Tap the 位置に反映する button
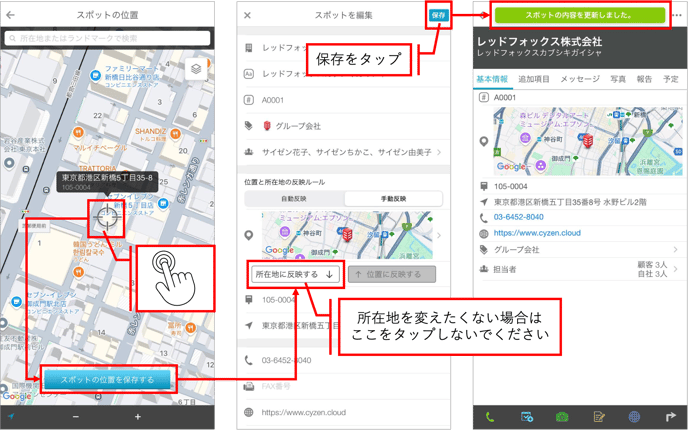The height and width of the screenshot is (430, 688). (x=392, y=274)
